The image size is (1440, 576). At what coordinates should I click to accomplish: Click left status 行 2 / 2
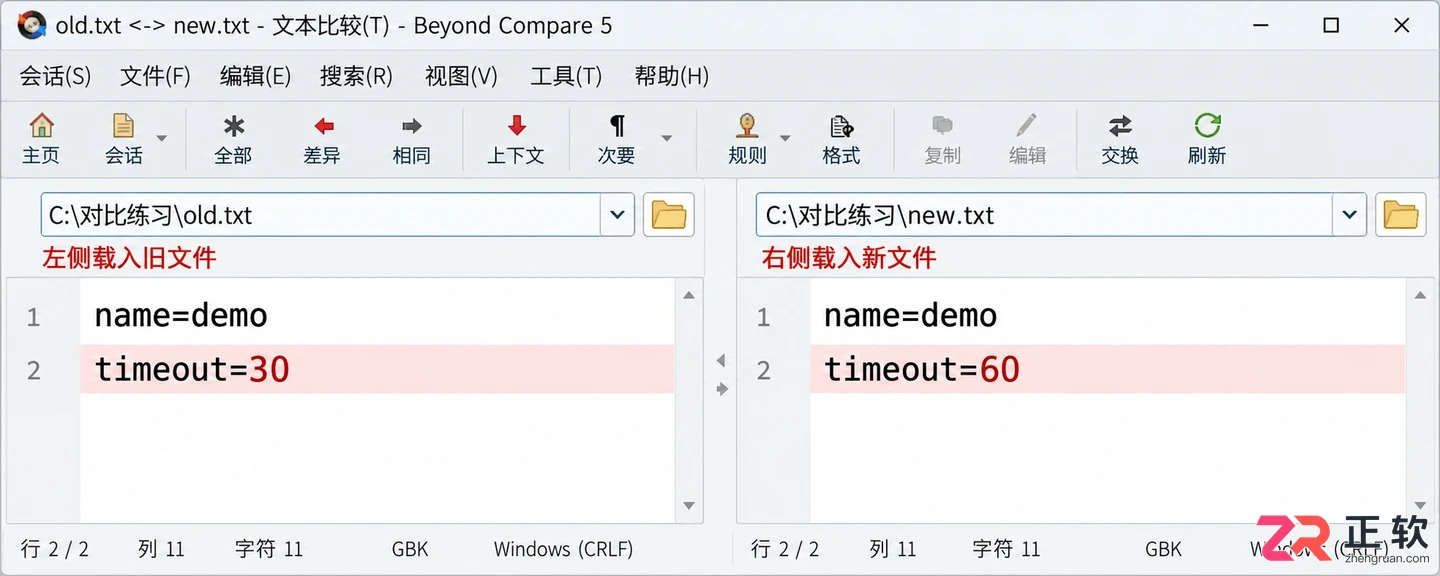(x=55, y=549)
